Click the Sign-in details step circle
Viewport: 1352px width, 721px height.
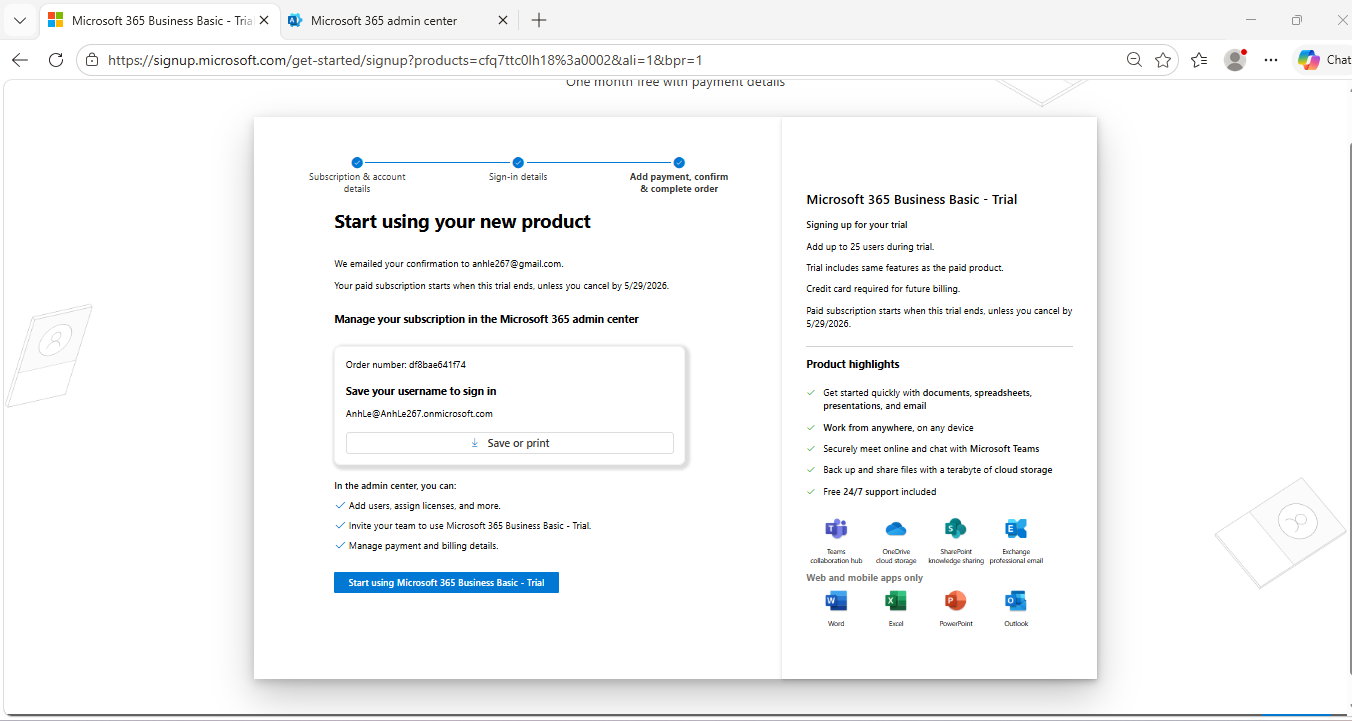click(x=518, y=162)
